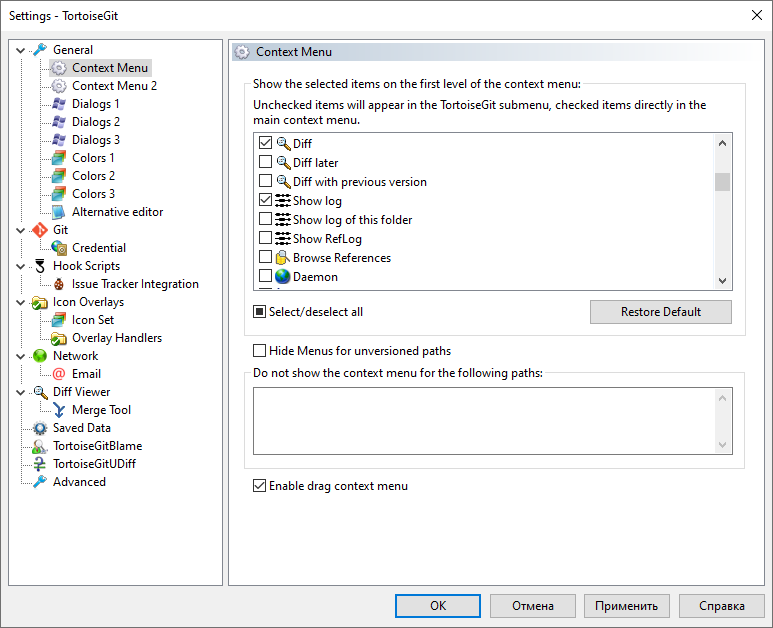Collapse the Diff Viewer tree node

[x=21, y=392]
